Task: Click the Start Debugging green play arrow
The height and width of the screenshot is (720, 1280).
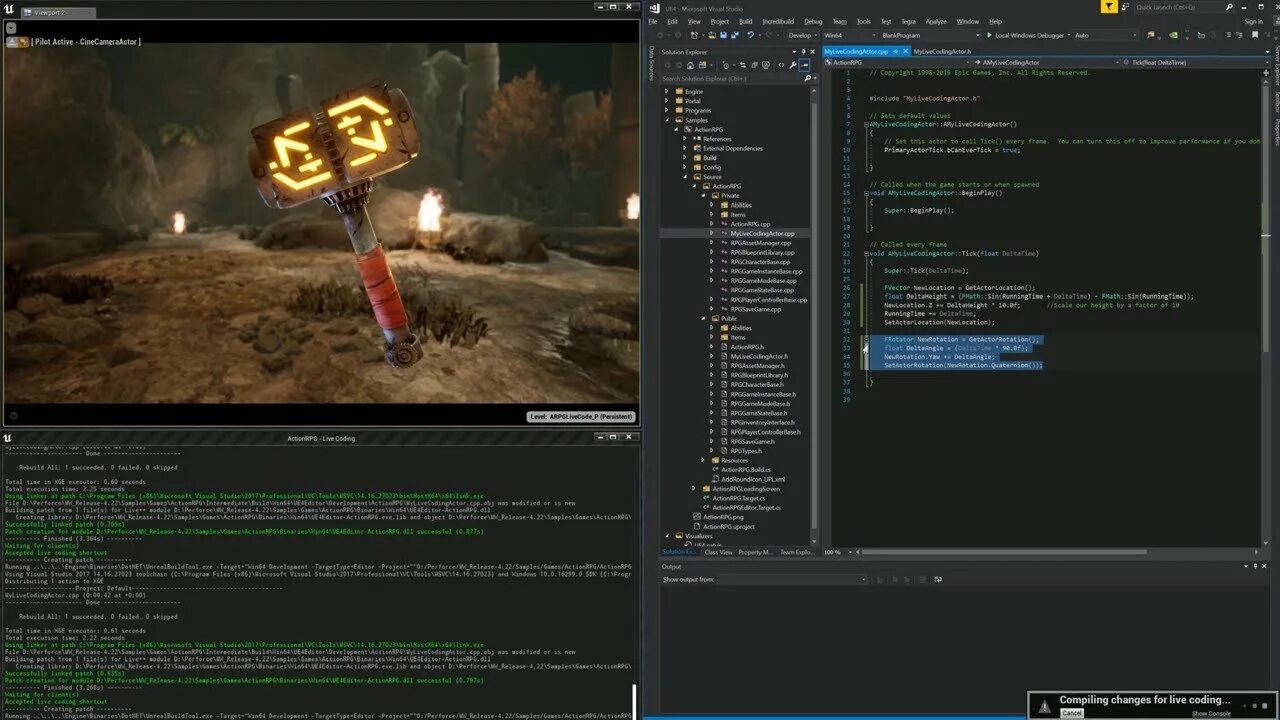Action: (989, 35)
